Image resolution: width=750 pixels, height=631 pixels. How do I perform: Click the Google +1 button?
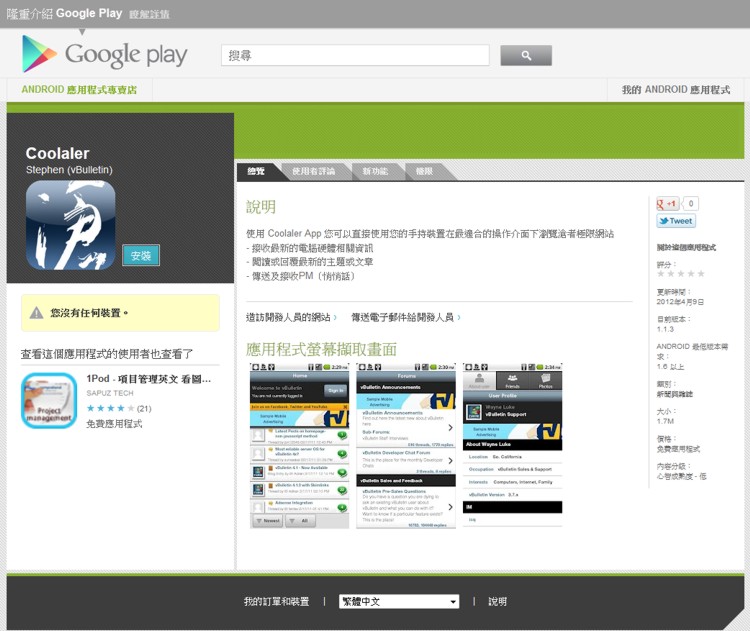point(667,204)
